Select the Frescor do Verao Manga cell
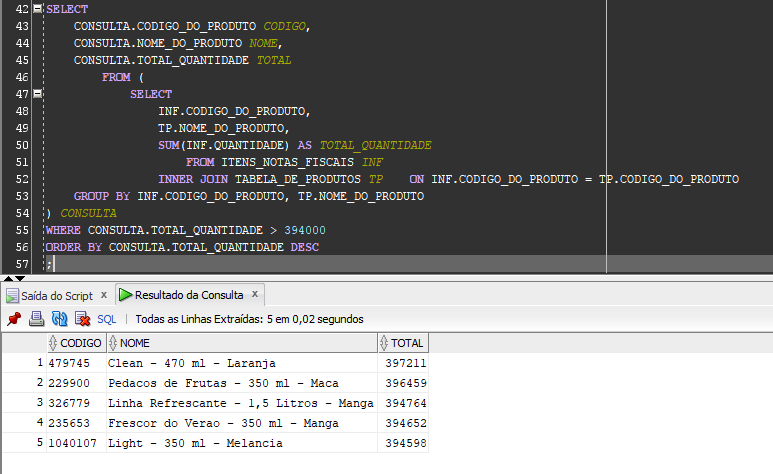Viewport: 773px width, 474px height. pyautogui.click(x=212, y=423)
